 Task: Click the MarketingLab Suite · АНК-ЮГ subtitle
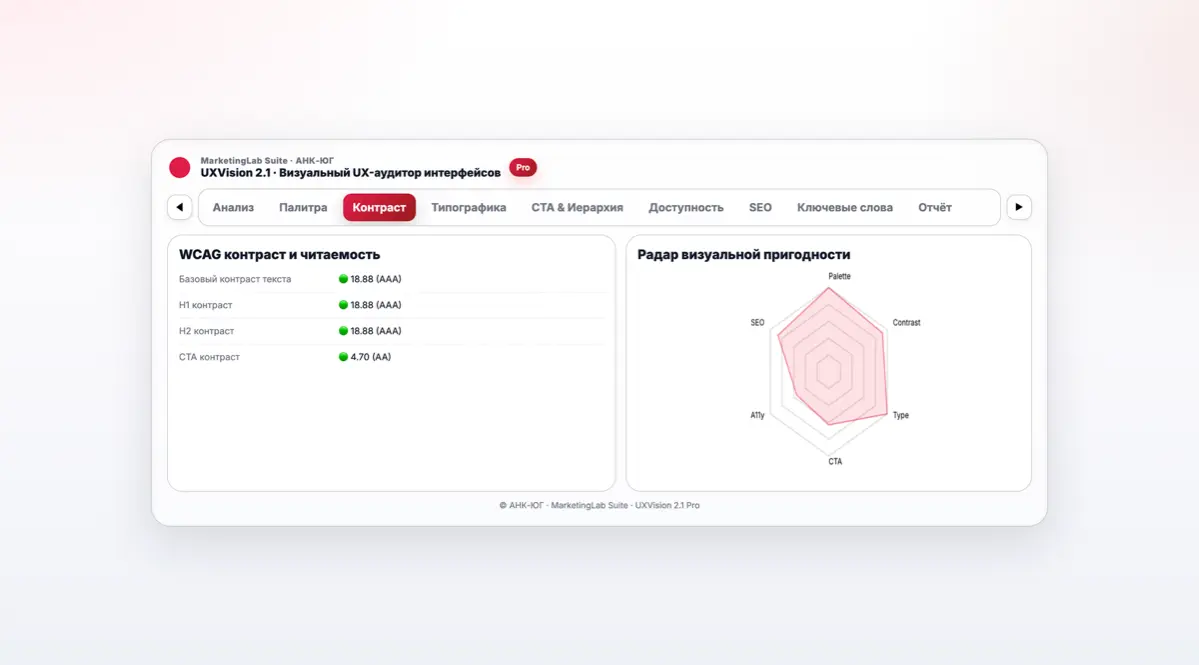pos(267,161)
